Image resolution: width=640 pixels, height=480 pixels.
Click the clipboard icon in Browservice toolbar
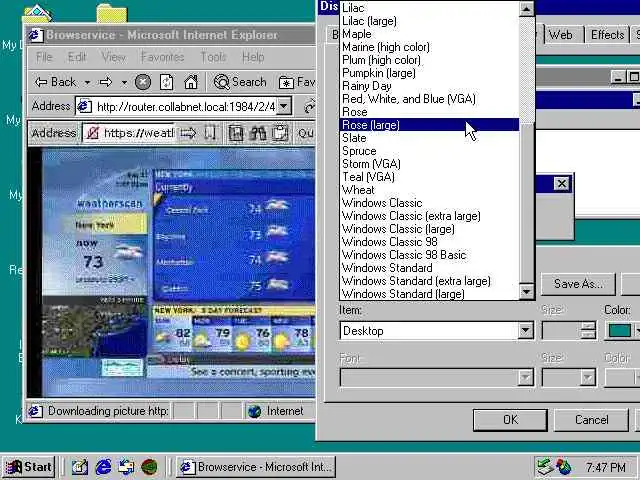point(280,133)
